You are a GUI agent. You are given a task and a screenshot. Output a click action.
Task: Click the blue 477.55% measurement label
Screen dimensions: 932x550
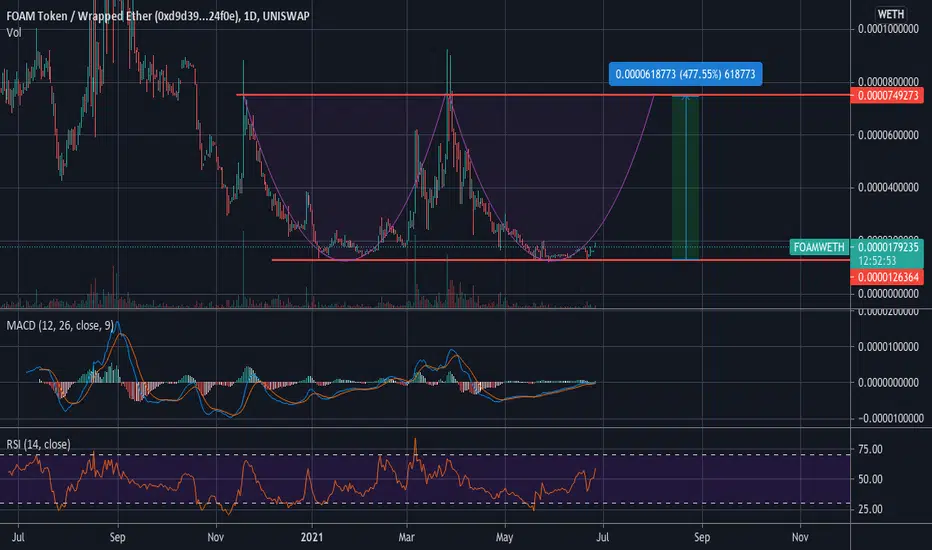pos(685,74)
